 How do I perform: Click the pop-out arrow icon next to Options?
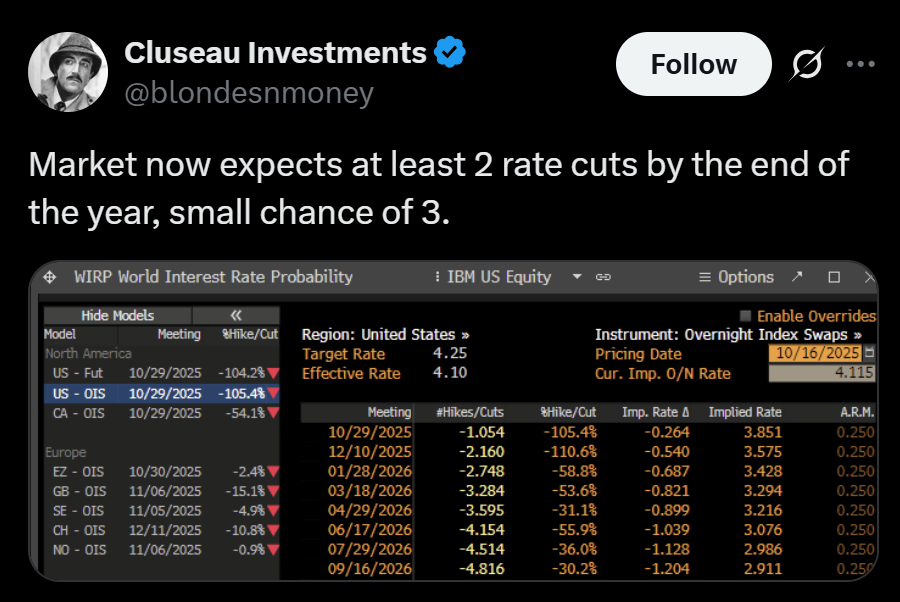tap(797, 277)
